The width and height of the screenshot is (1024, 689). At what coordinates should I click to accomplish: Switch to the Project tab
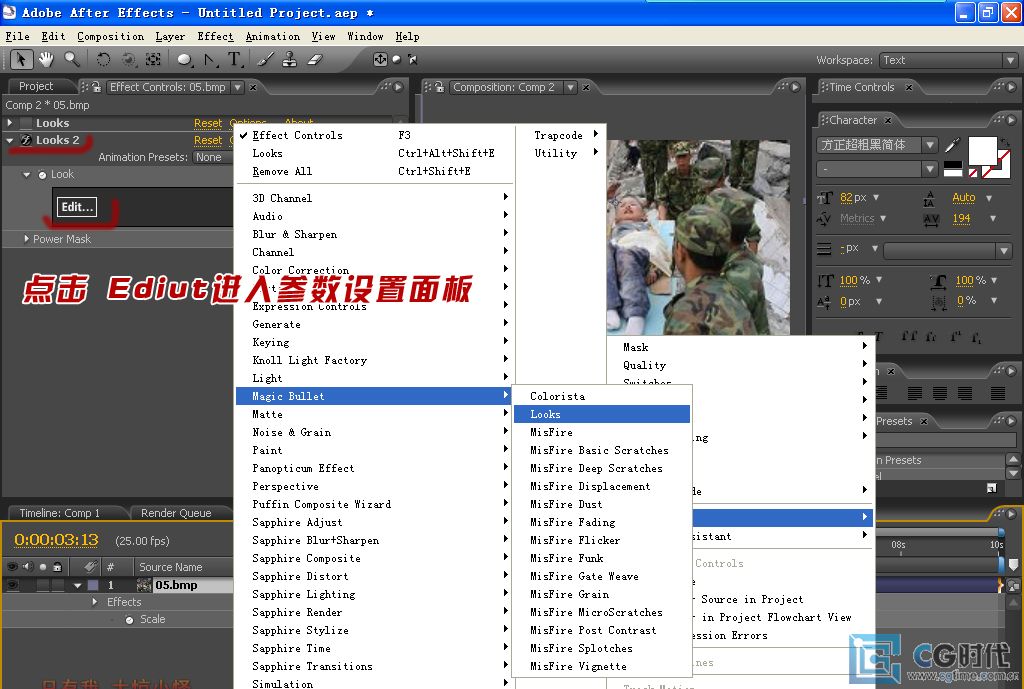pyautogui.click(x=36, y=86)
